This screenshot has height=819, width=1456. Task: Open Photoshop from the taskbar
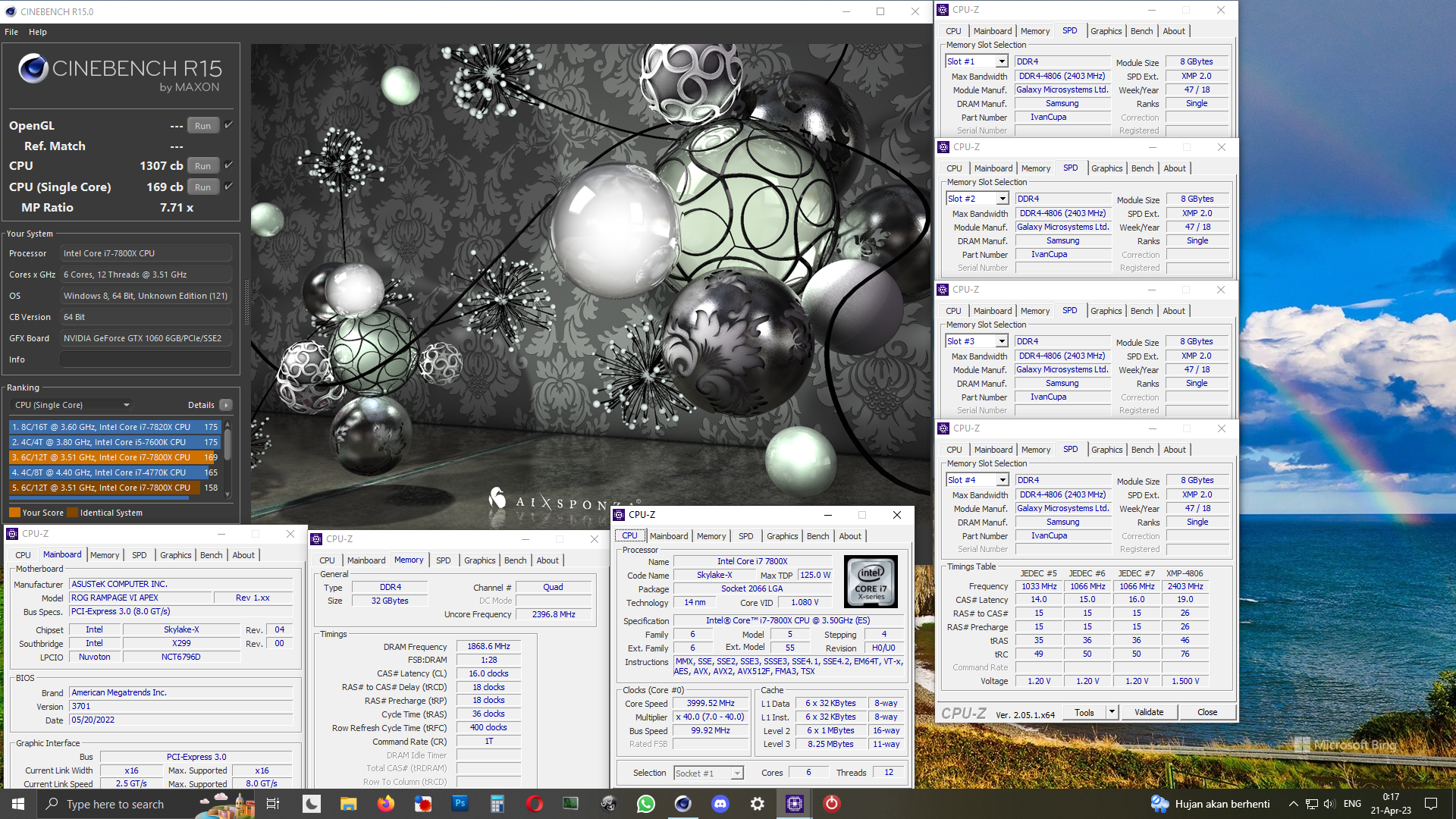[460, 804]
